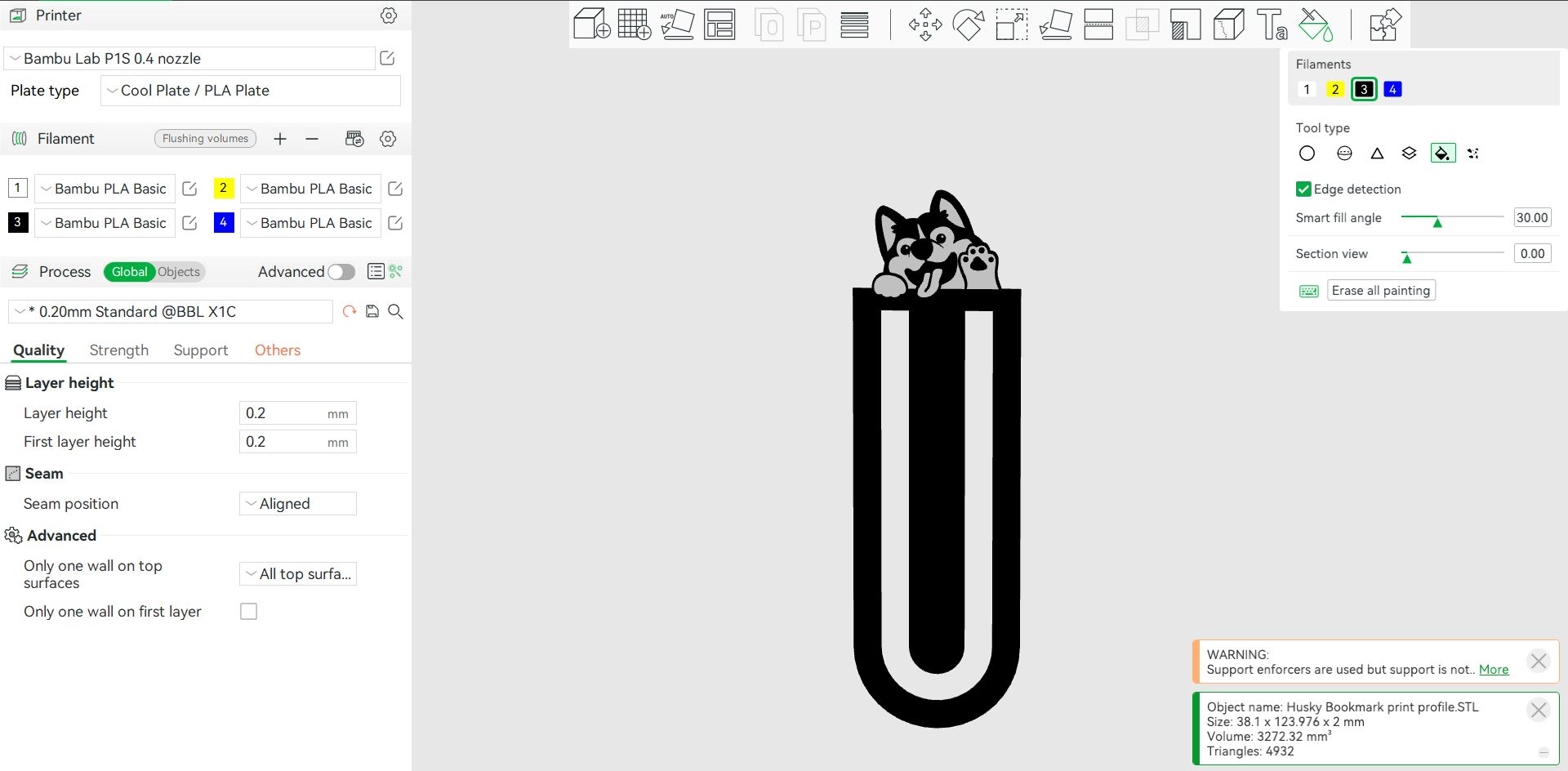Edit filament 1 preset

[x=189, y=189]
